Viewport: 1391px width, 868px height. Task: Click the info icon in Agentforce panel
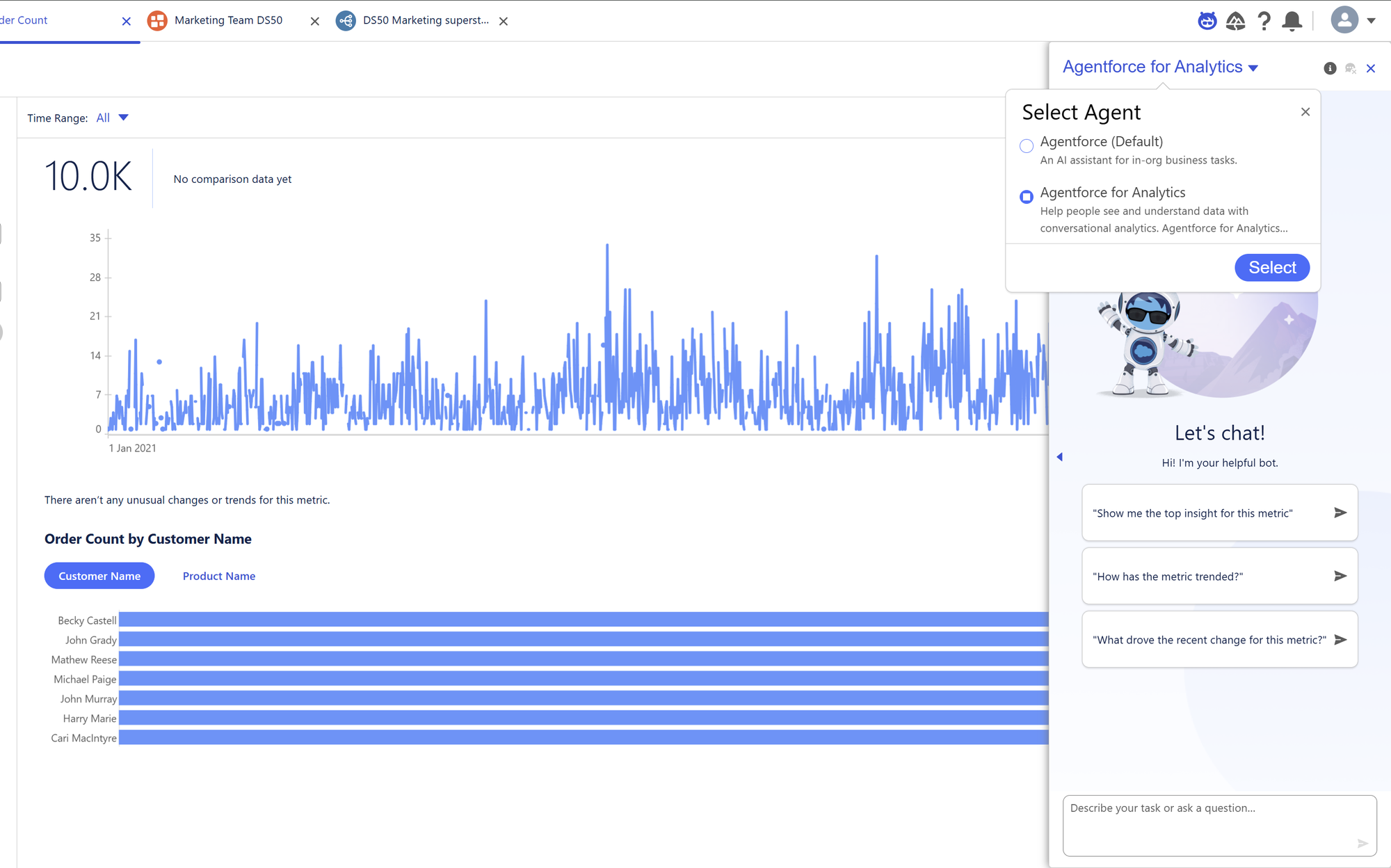coord(1330,68)
